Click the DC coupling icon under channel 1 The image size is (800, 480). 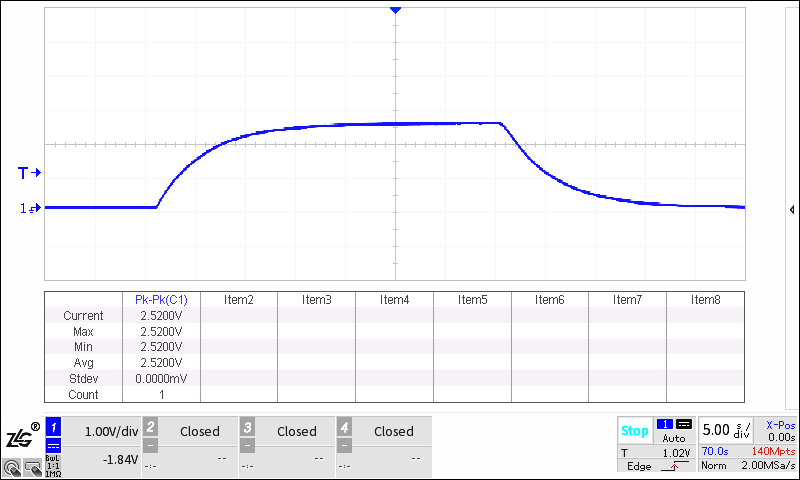(x=54, y=444)
